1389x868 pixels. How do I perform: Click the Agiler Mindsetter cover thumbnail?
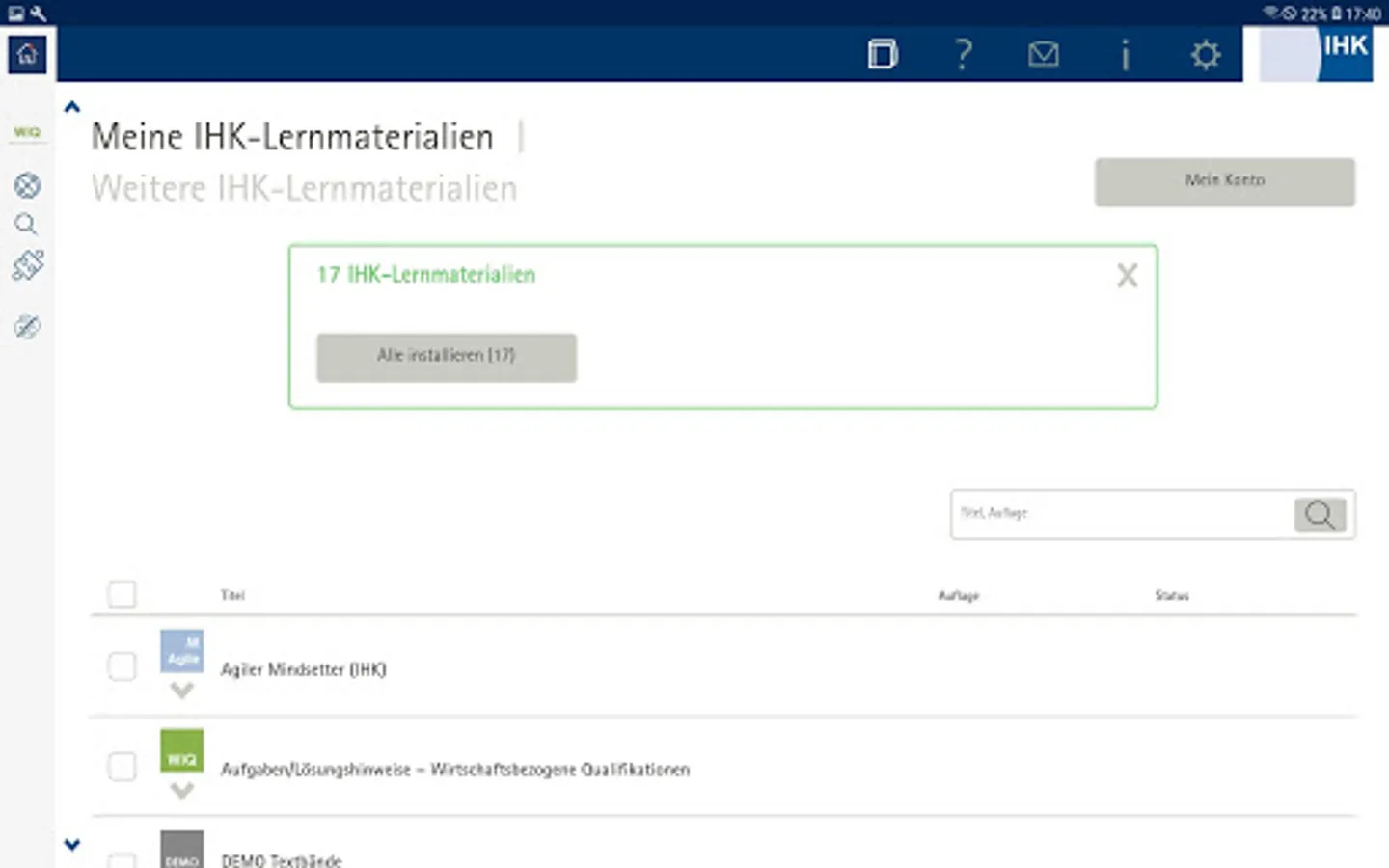tap(181, 651)
